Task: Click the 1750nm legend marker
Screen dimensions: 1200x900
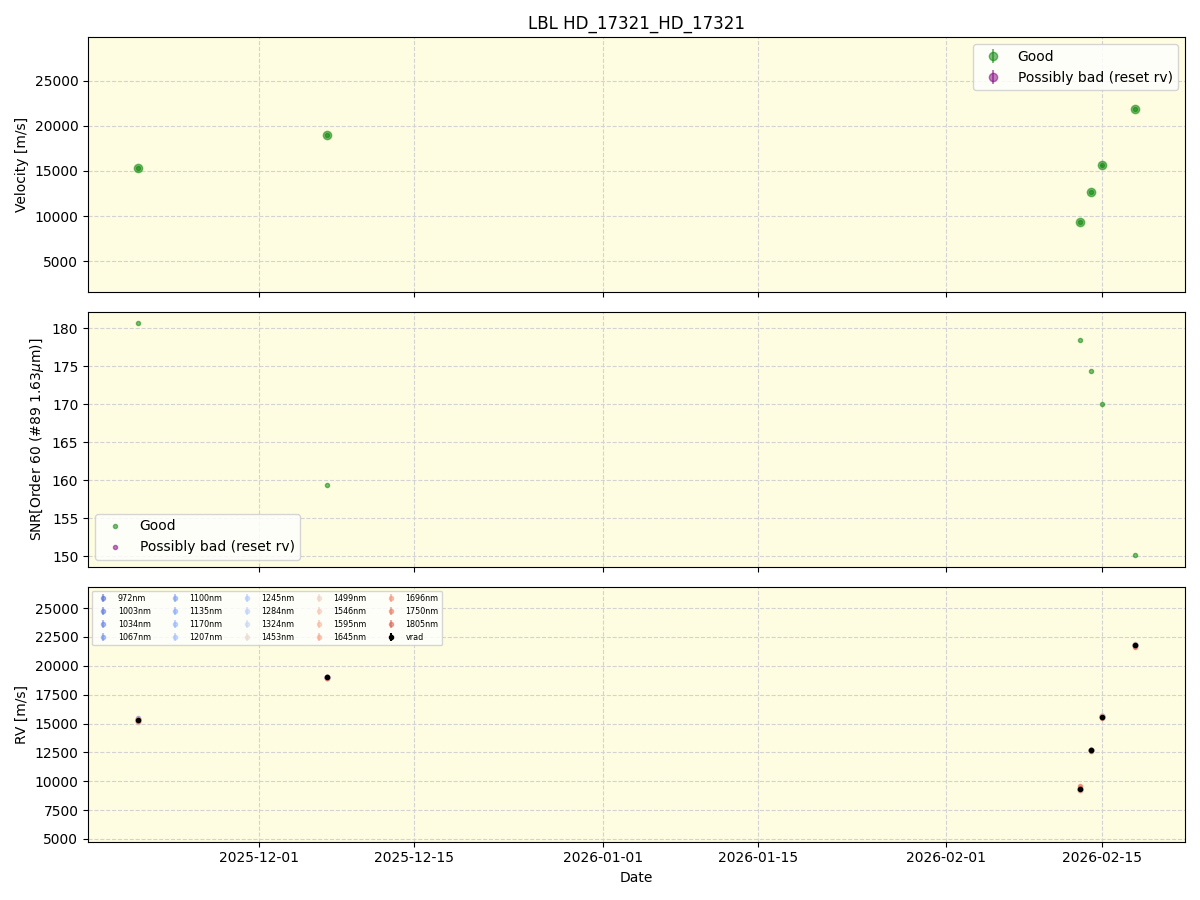Action: point(391,611)
